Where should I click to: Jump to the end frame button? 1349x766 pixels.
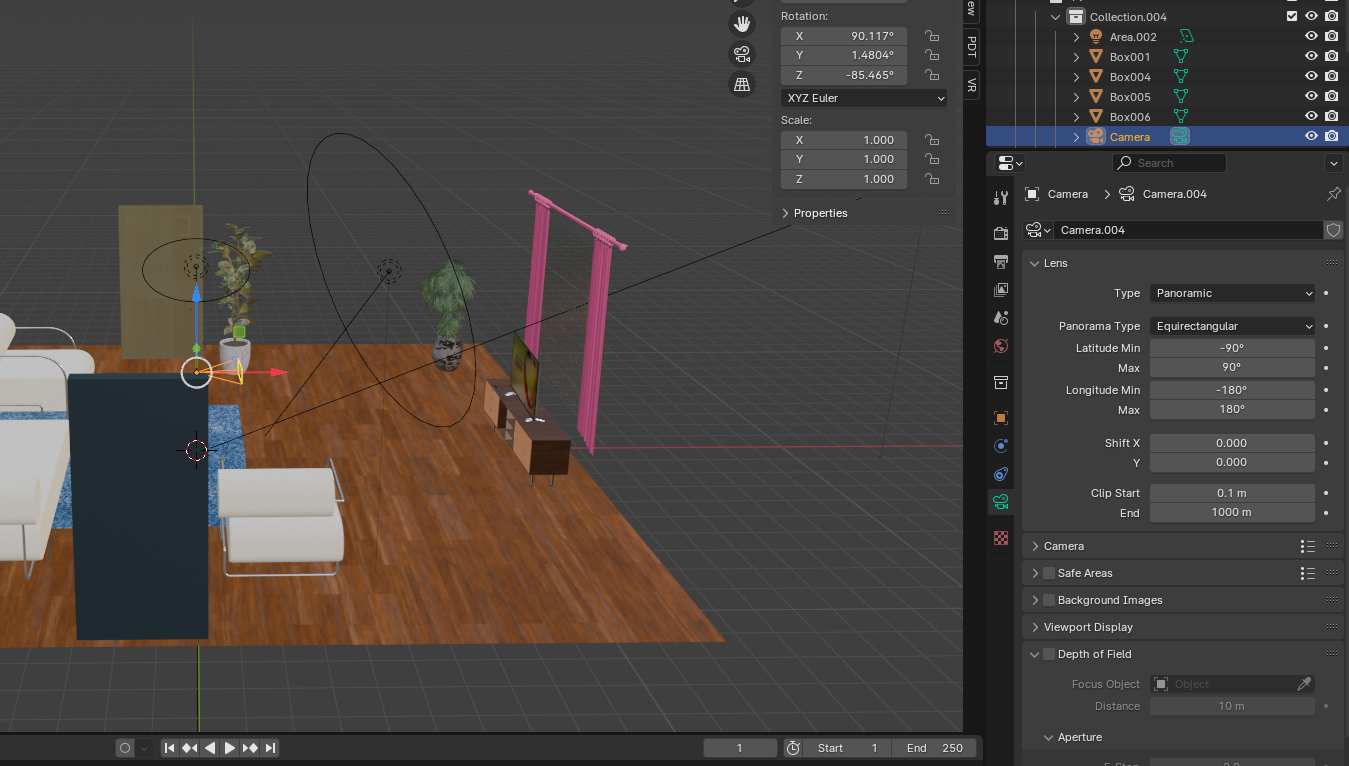coord(271,748)
